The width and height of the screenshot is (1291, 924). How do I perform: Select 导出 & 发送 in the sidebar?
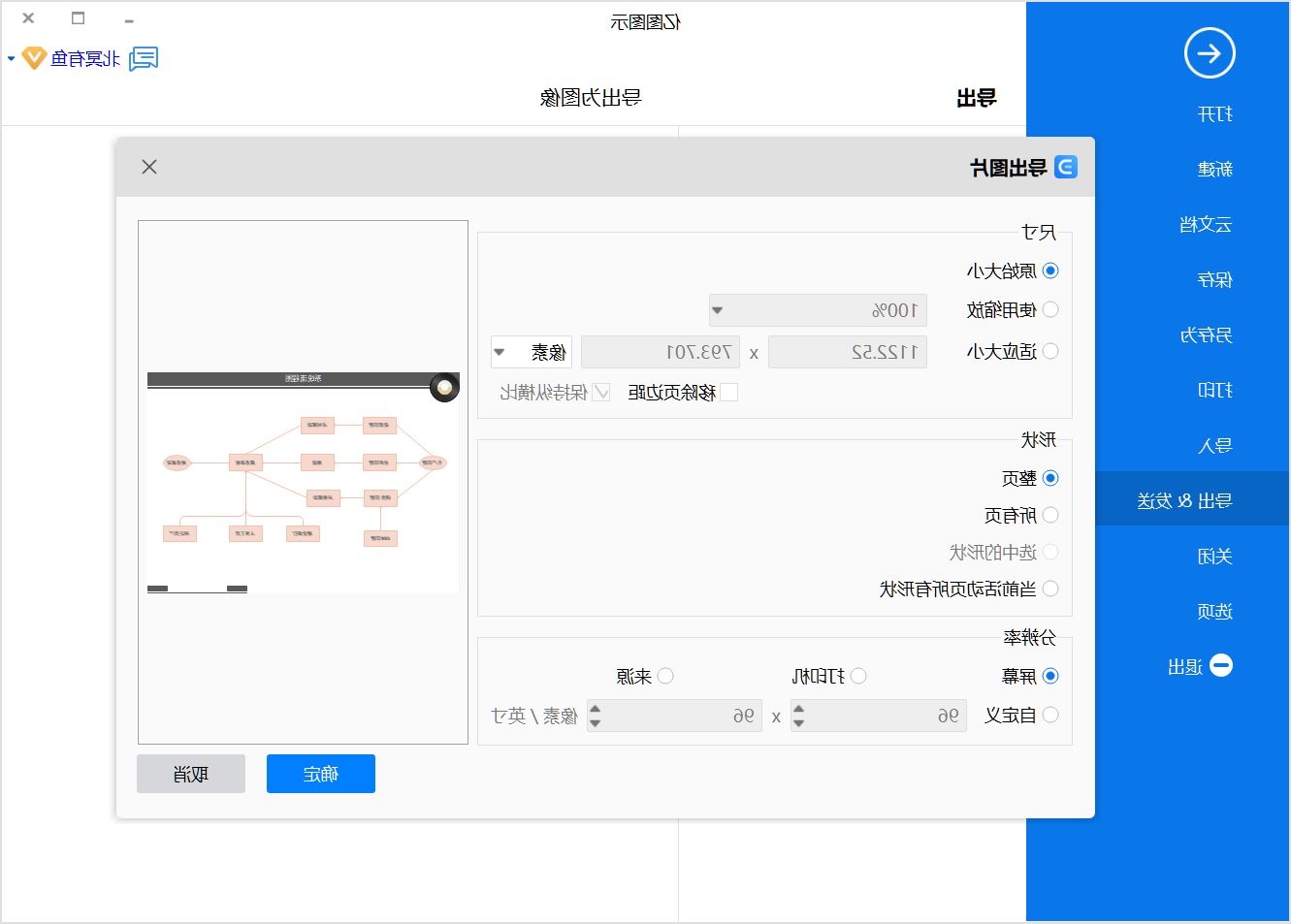(x=1184, y=501)
